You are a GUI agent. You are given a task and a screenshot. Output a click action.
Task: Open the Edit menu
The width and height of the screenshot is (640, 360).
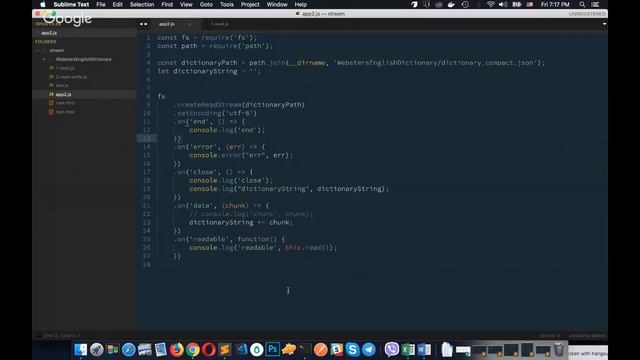pos(118,4)
